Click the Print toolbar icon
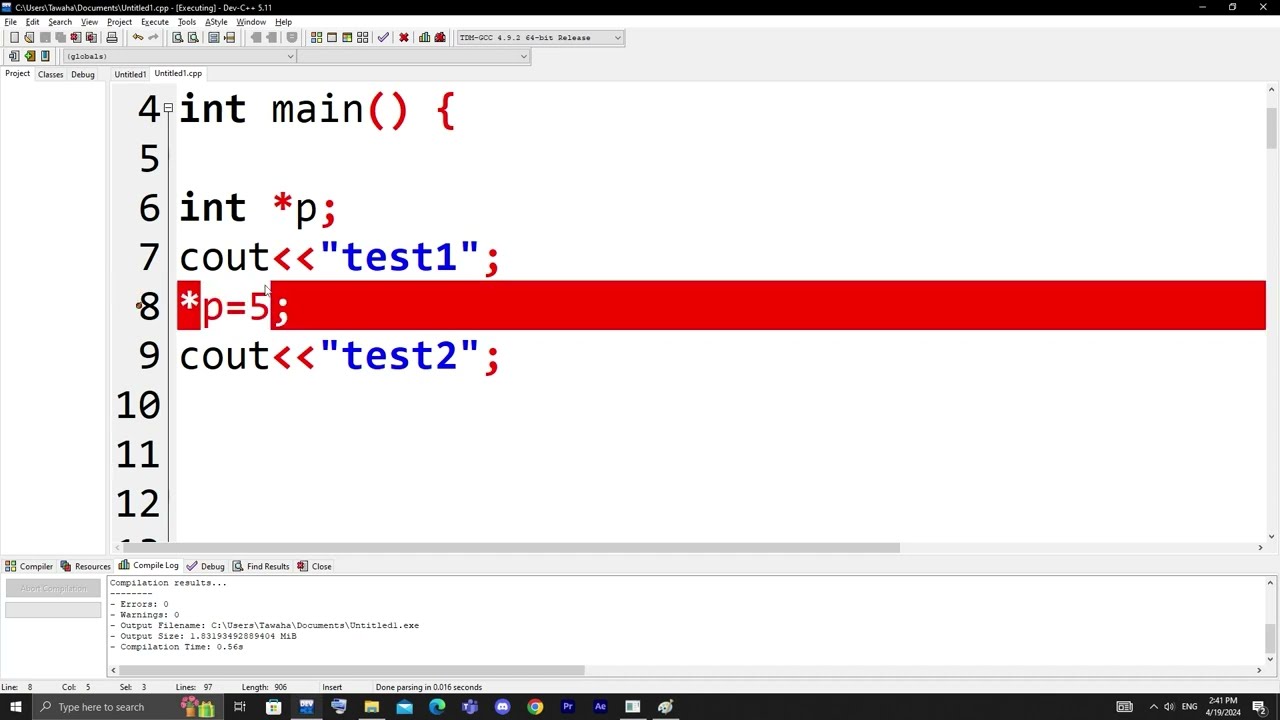This screenshot has height=720, width=1280. pos(112,37)
